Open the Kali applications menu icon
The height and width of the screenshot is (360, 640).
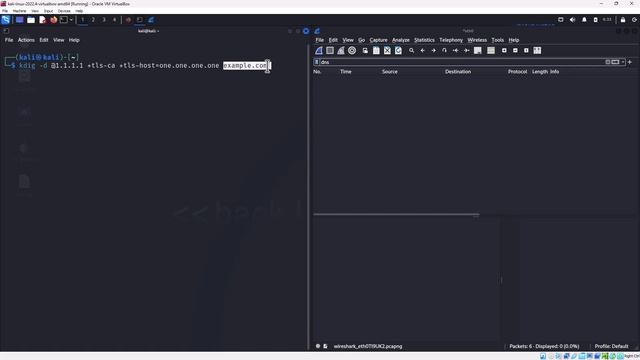pos(6,20)
